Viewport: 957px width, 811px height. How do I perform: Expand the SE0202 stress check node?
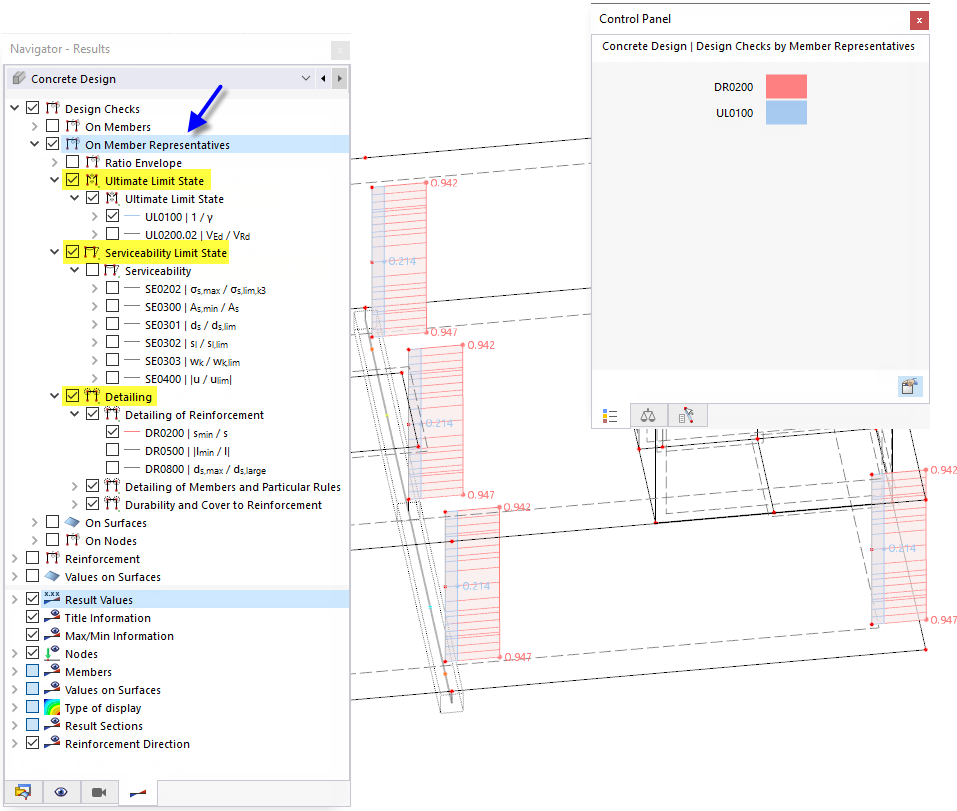tap(94, 288)
